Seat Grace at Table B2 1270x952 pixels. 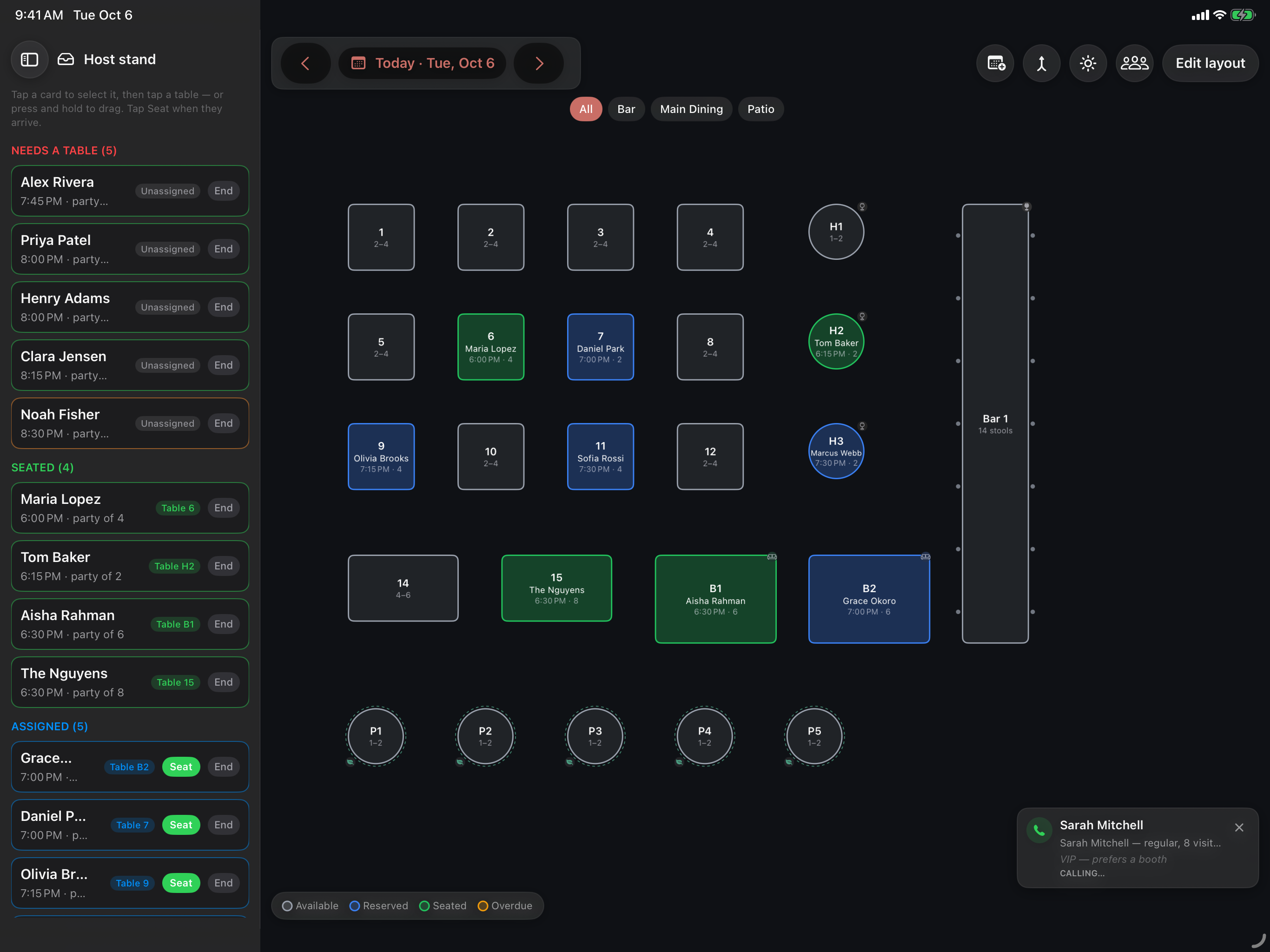click(181, 767)
